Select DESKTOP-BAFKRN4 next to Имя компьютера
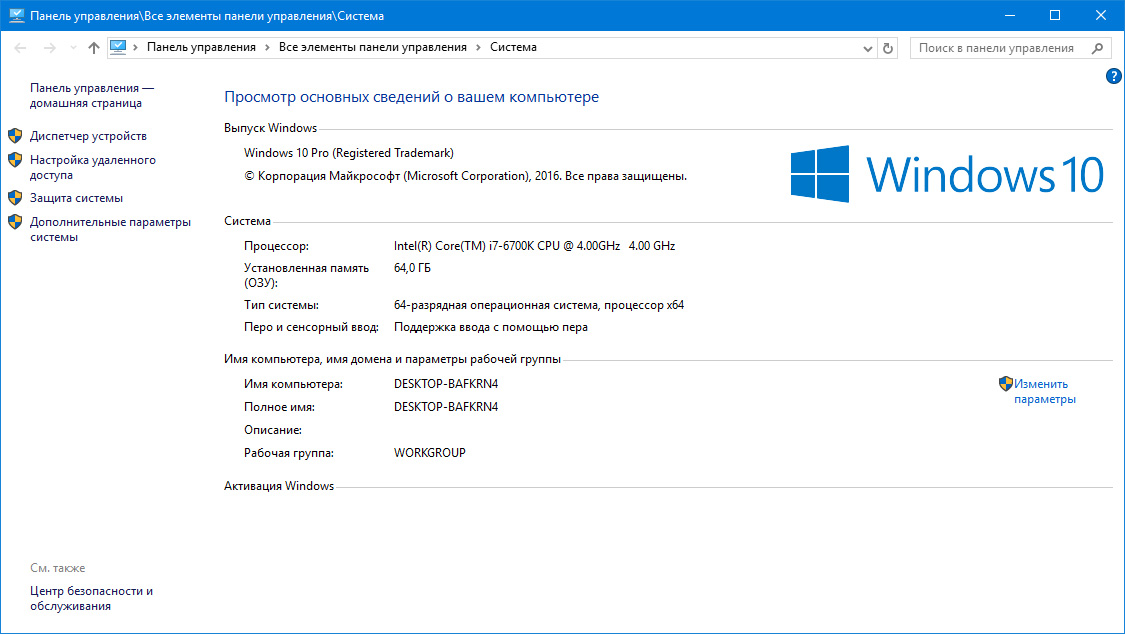The height and width of the screenshot is (634, 1125). 446,384
